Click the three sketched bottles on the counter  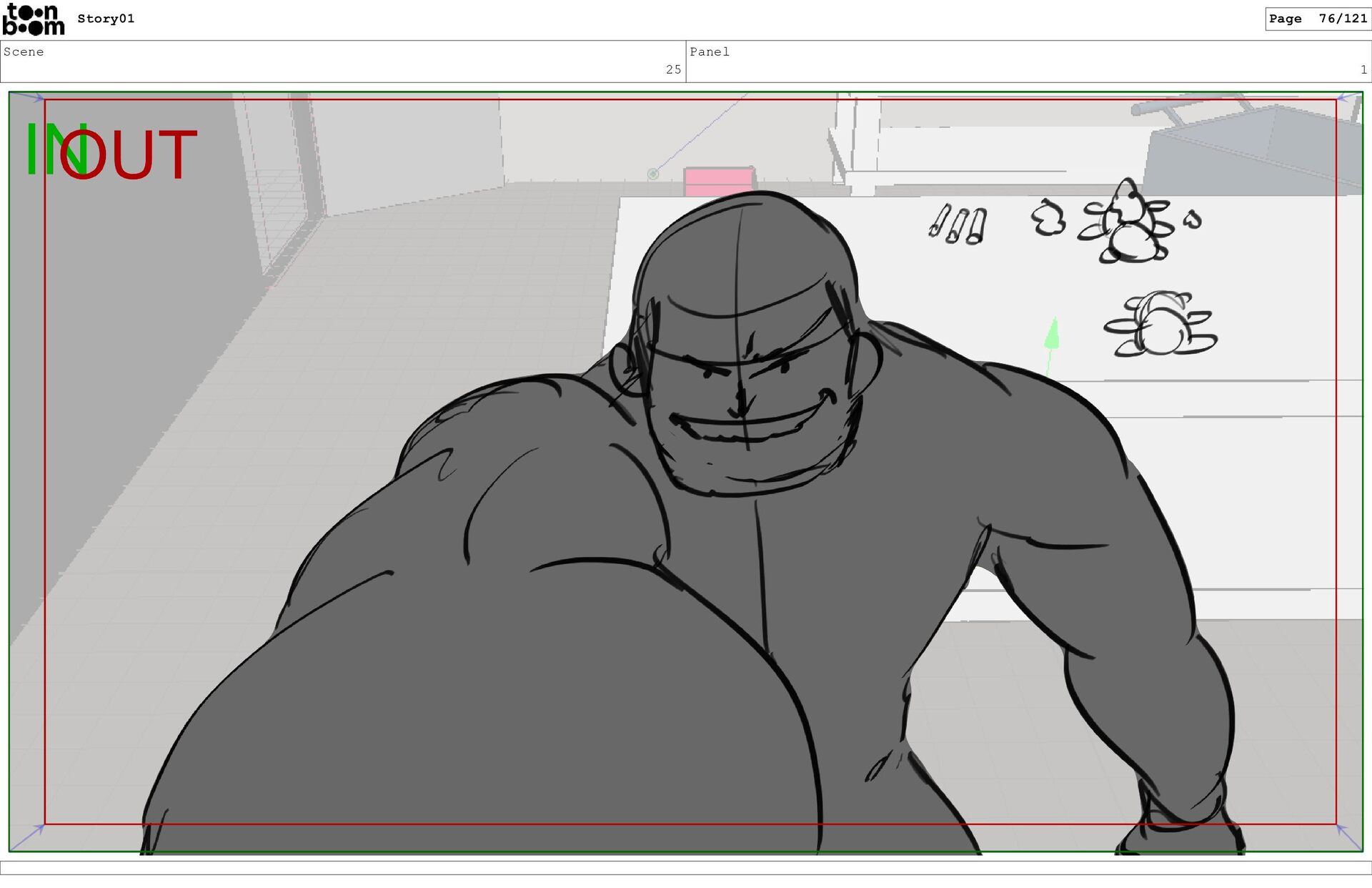pos(958,225)
